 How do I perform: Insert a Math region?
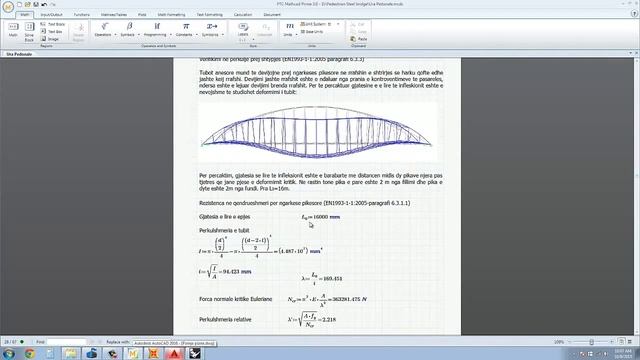[13, 31]
